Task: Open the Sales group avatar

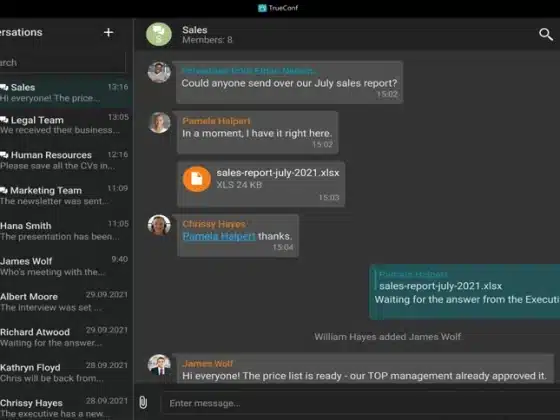Action: [159, 34]
